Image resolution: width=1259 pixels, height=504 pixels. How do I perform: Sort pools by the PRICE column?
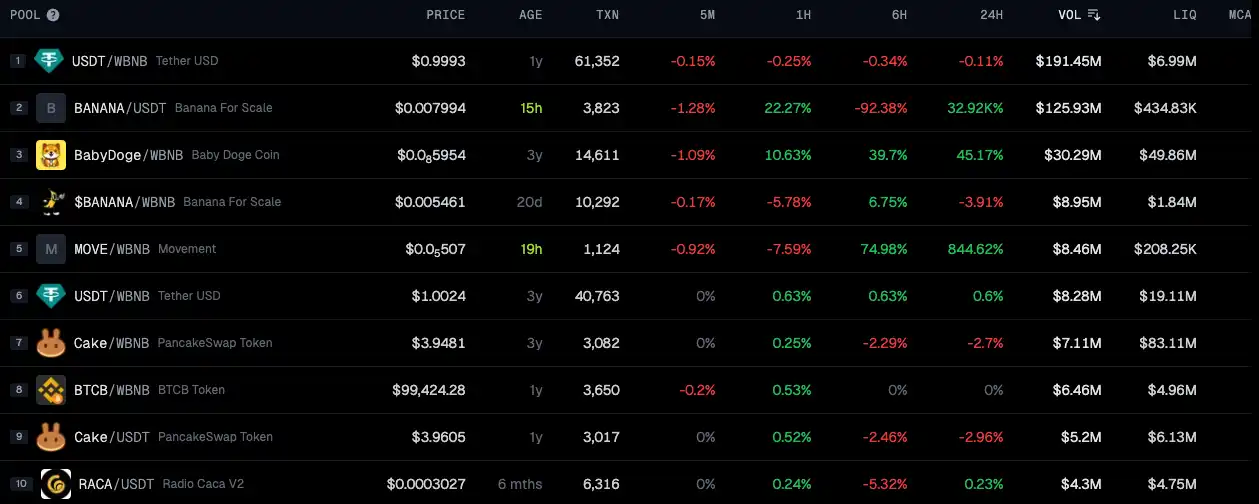[445, 15]
